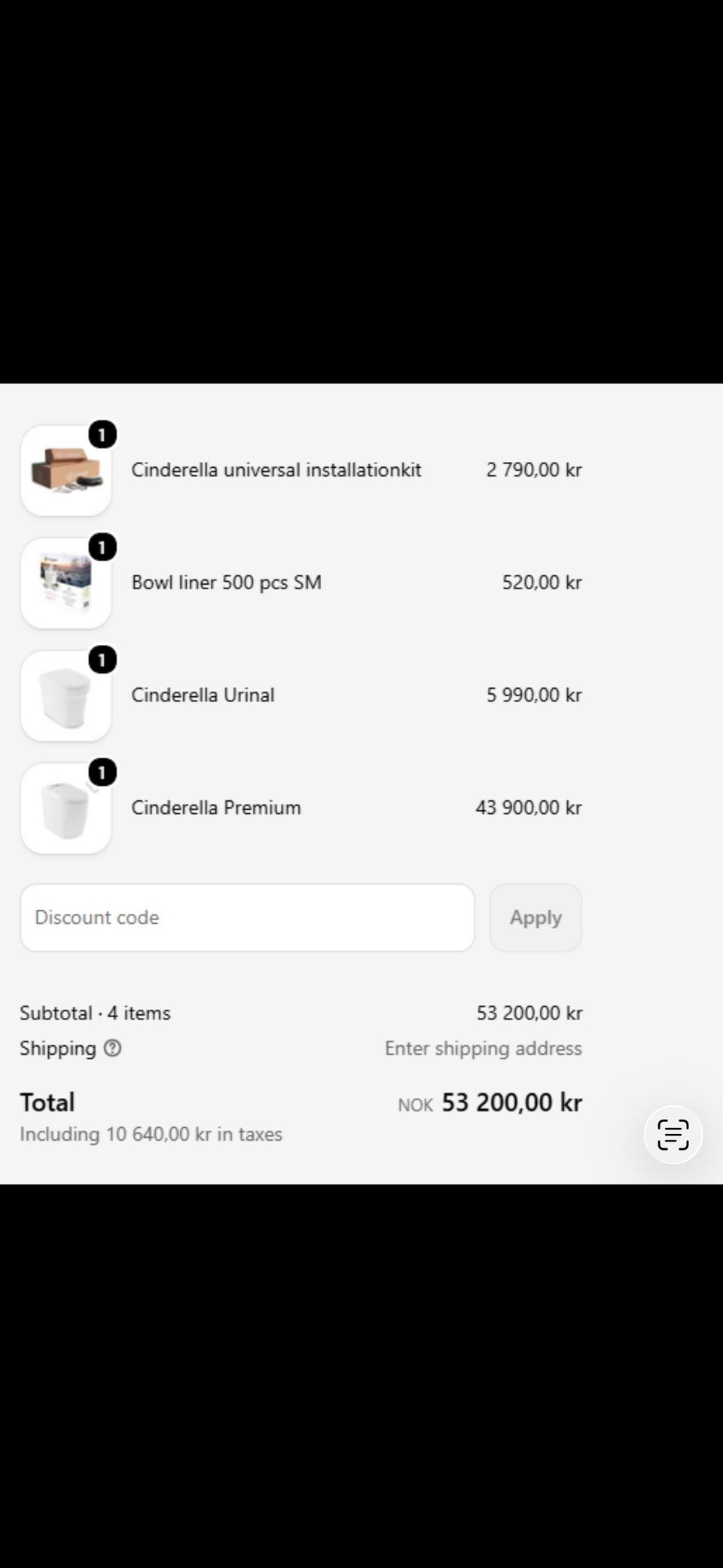Tap the Subtotal 4 items label
This screenshot has height=1568, width=723.
click(95, 1013)
